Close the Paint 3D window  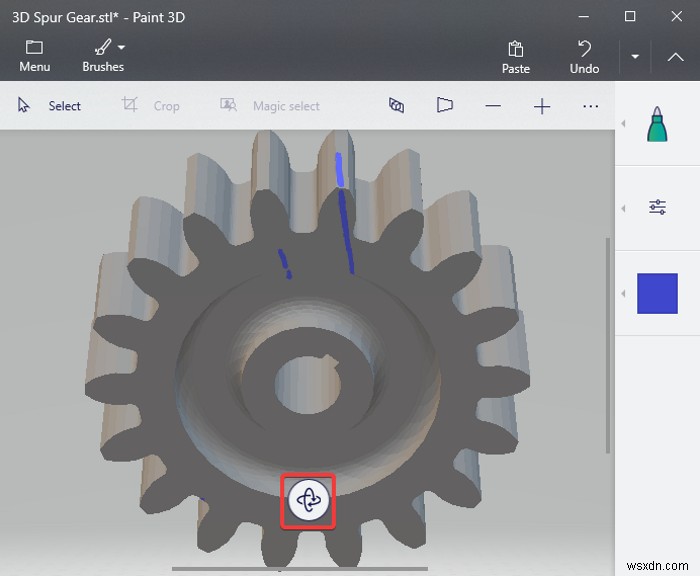coord(676,17)
